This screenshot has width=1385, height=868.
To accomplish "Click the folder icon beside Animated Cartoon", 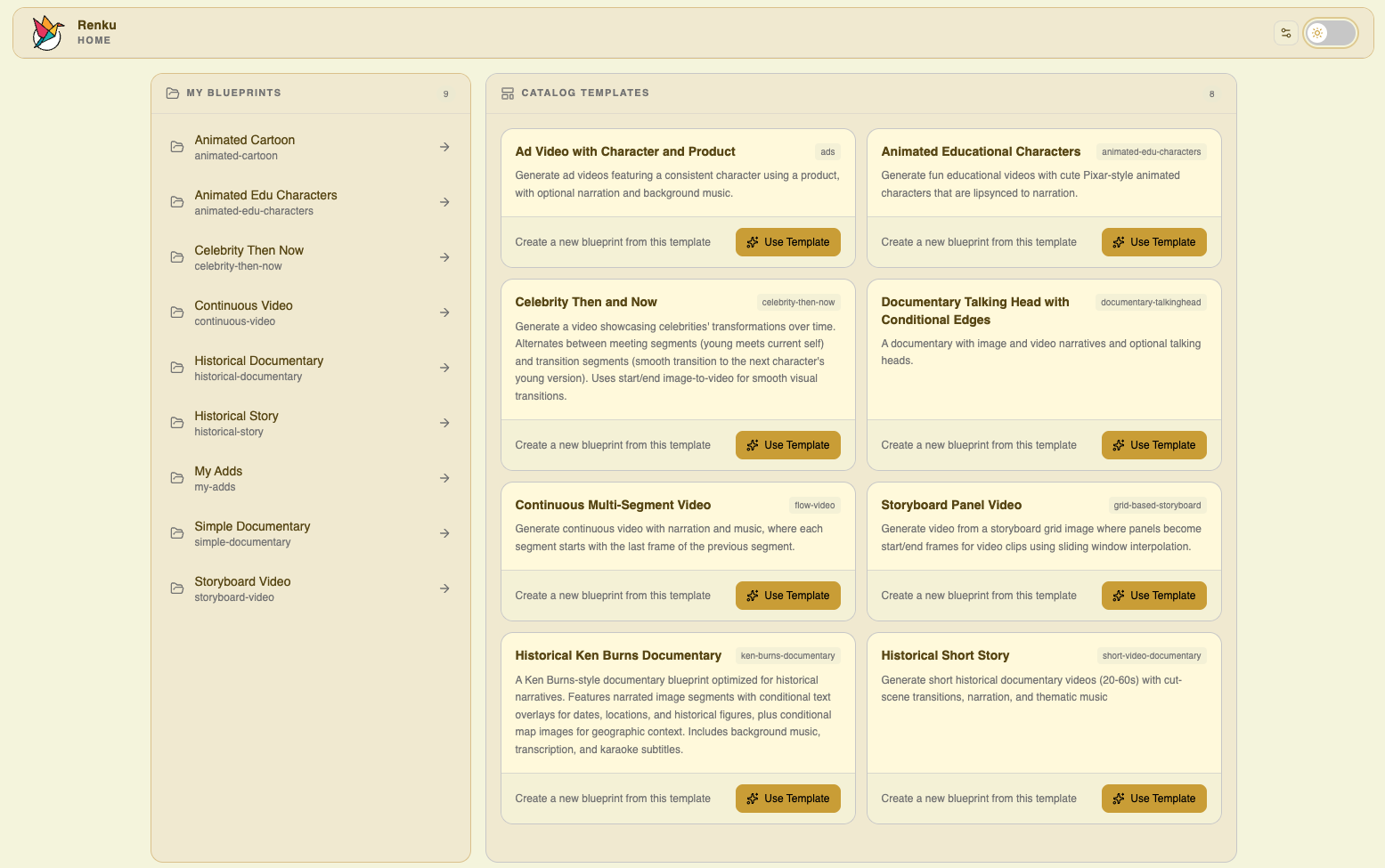I will click(x=177, y=147).
